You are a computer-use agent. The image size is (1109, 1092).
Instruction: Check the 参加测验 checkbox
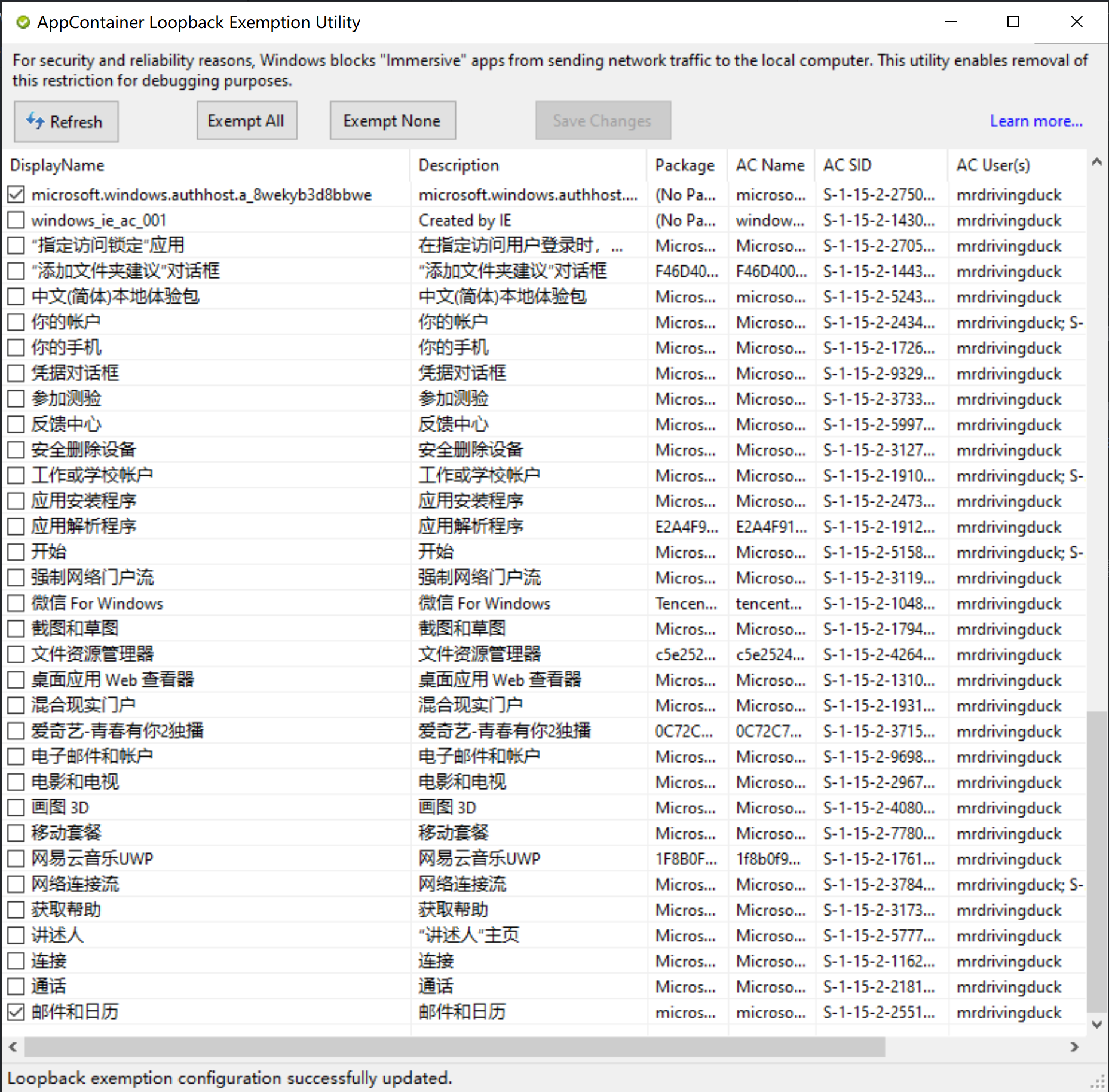(16, 399)
